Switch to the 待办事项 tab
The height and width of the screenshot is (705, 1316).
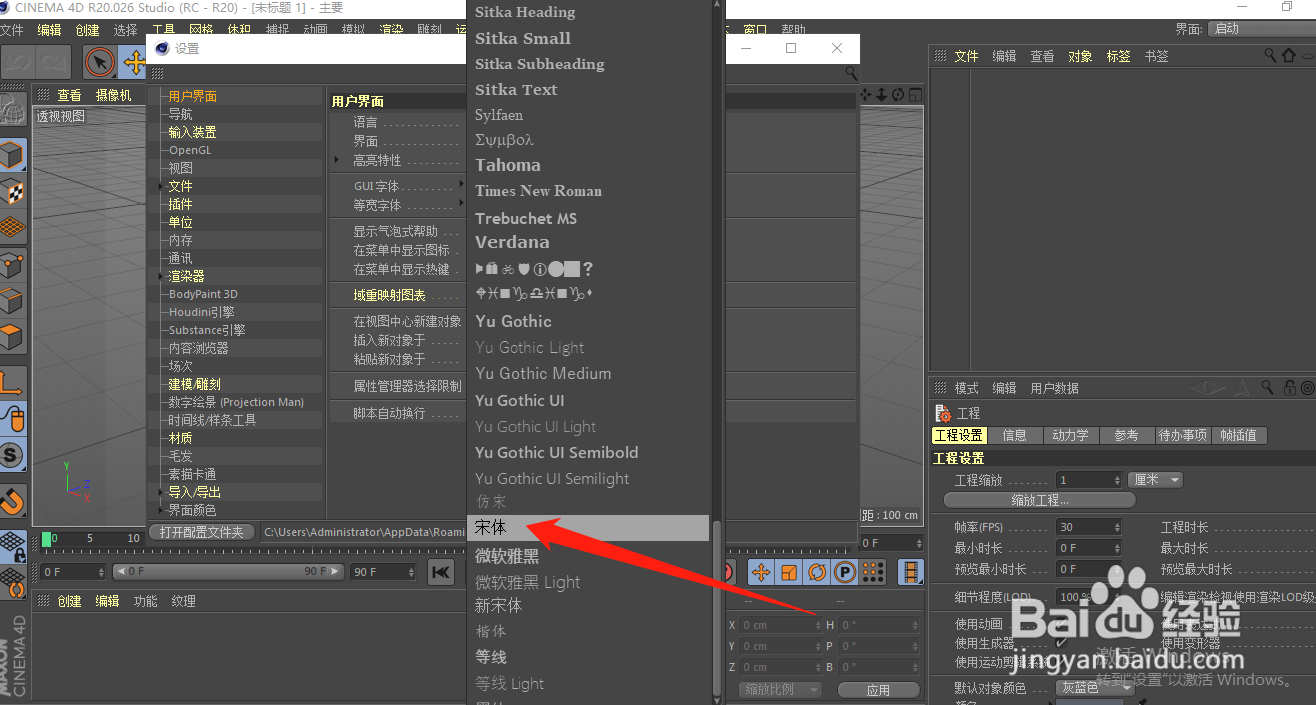[x=1182, y=435]
